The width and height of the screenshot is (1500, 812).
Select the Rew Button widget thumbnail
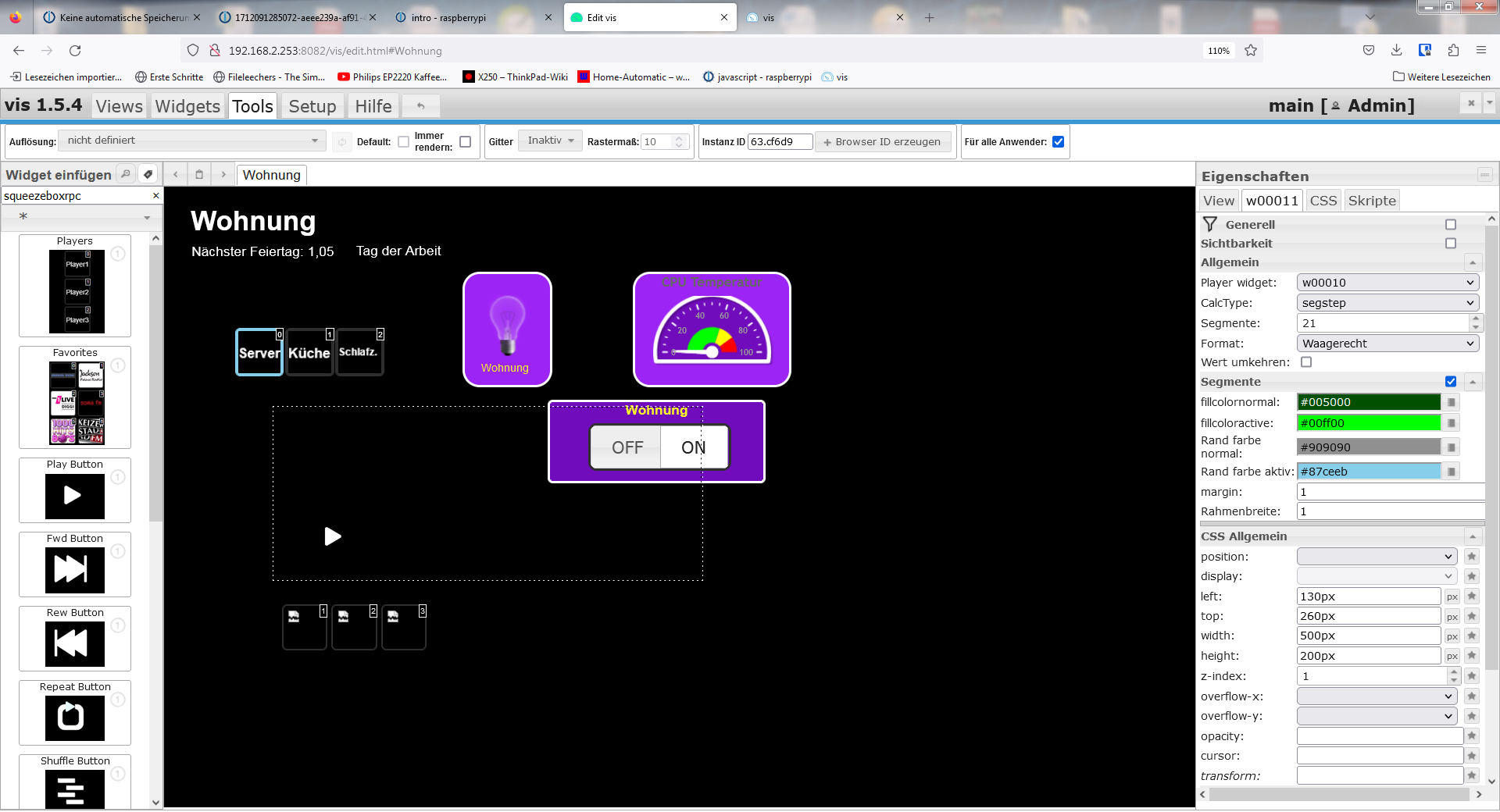point(75,644)
